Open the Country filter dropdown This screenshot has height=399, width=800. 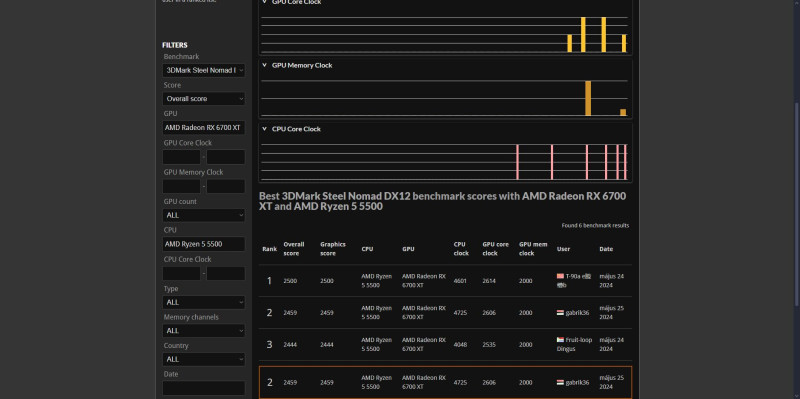204,359
